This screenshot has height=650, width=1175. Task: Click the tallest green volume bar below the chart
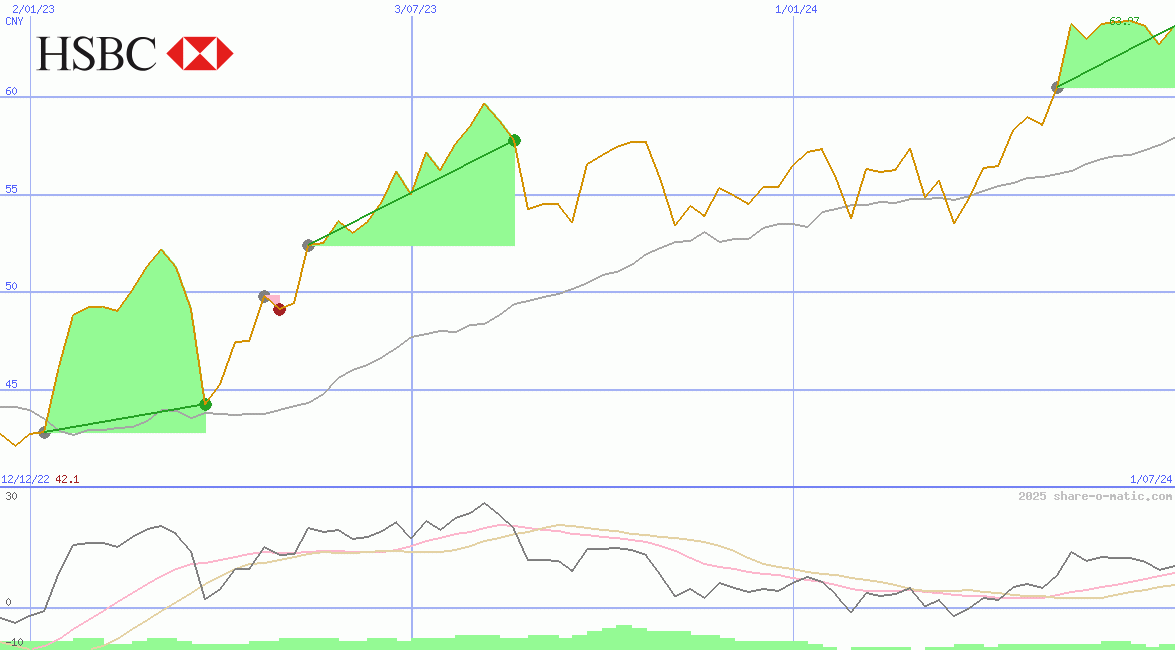(621, 633)
